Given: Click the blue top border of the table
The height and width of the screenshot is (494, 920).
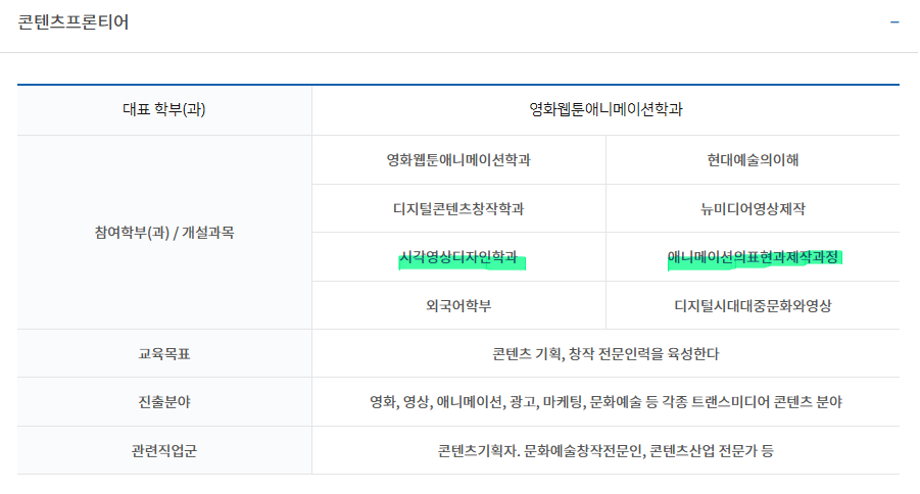Looking at the screenshot, I should coord(459,86).
